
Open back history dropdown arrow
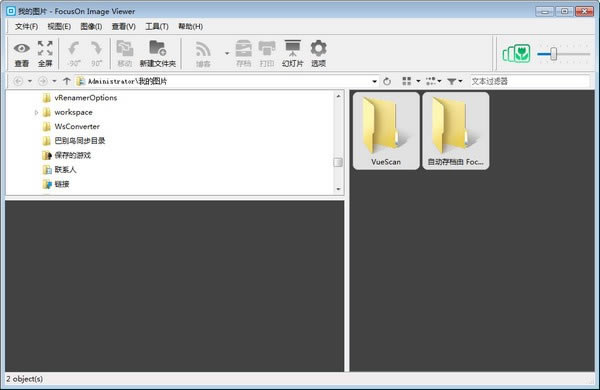click(29, 81)
